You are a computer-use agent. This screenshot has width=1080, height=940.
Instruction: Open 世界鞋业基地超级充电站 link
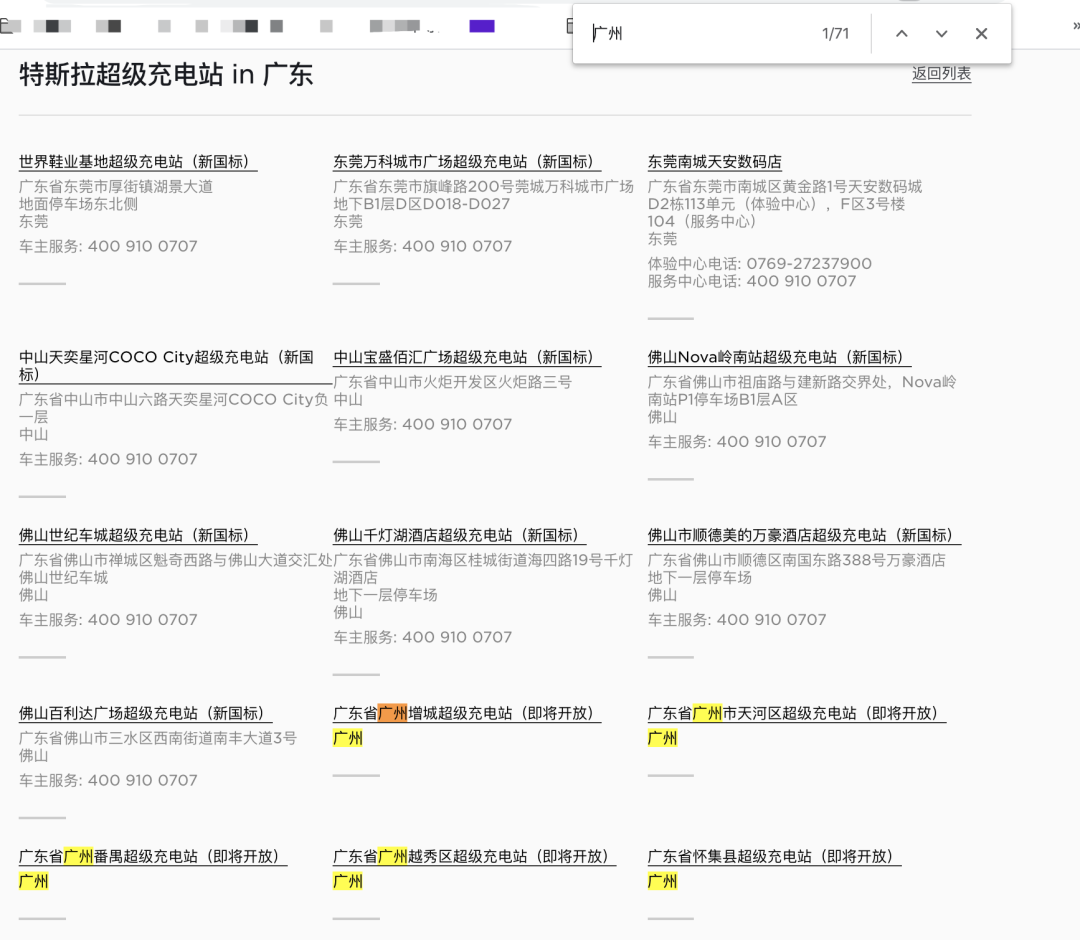(x=138, y=162)
